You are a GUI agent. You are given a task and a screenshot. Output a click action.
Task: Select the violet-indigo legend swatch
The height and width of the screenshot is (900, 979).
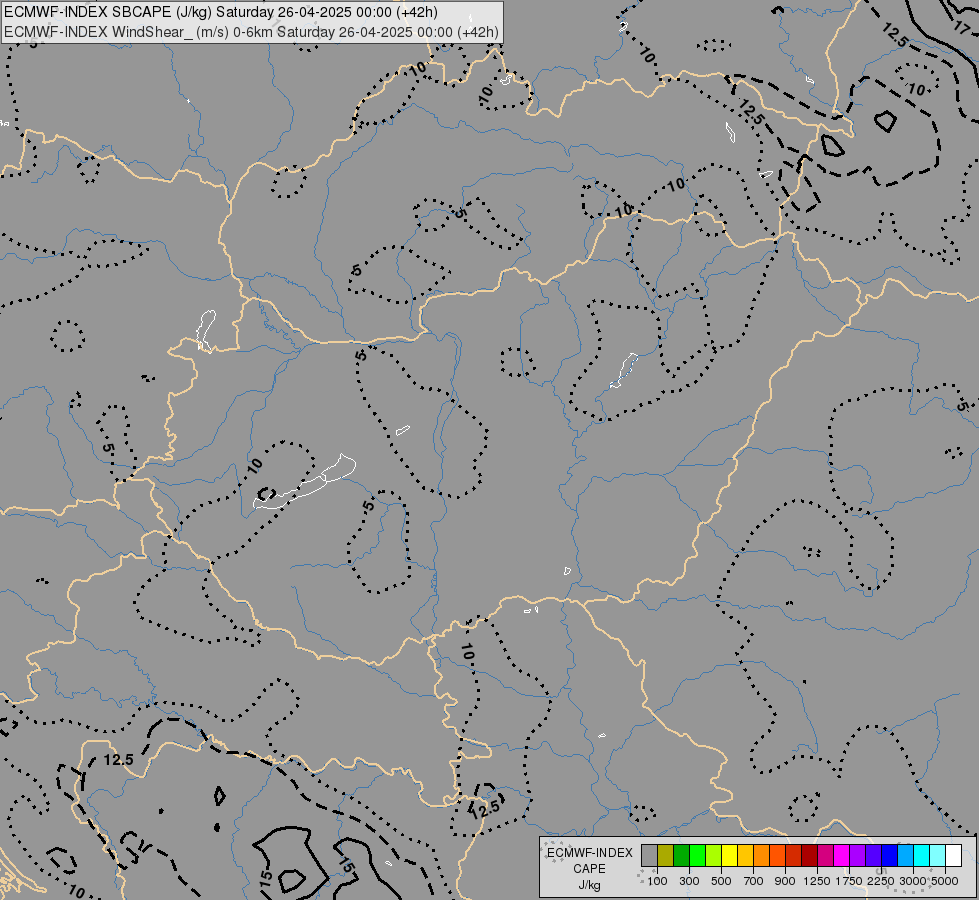pos(873,856)
